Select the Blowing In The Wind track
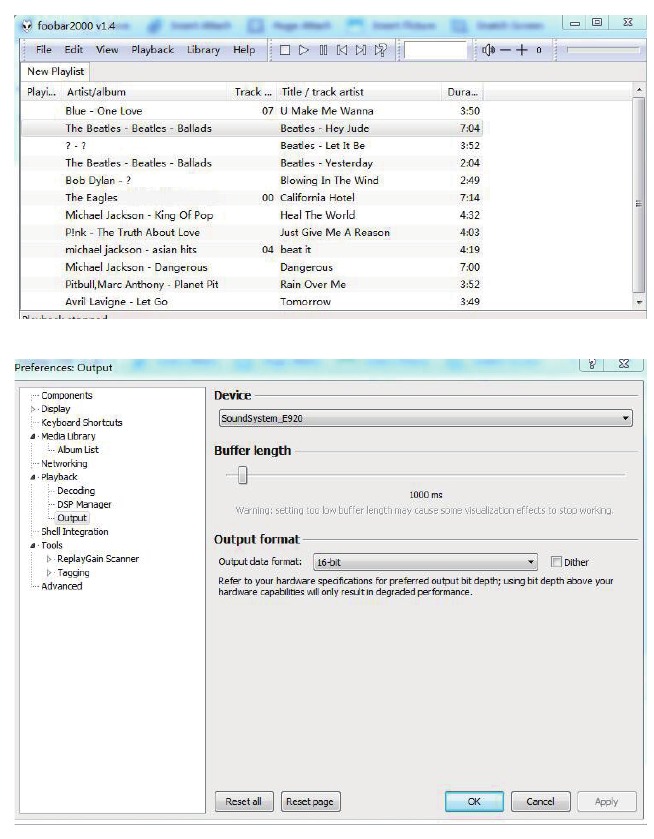This screenshot has height=839, width=654. 252,180
